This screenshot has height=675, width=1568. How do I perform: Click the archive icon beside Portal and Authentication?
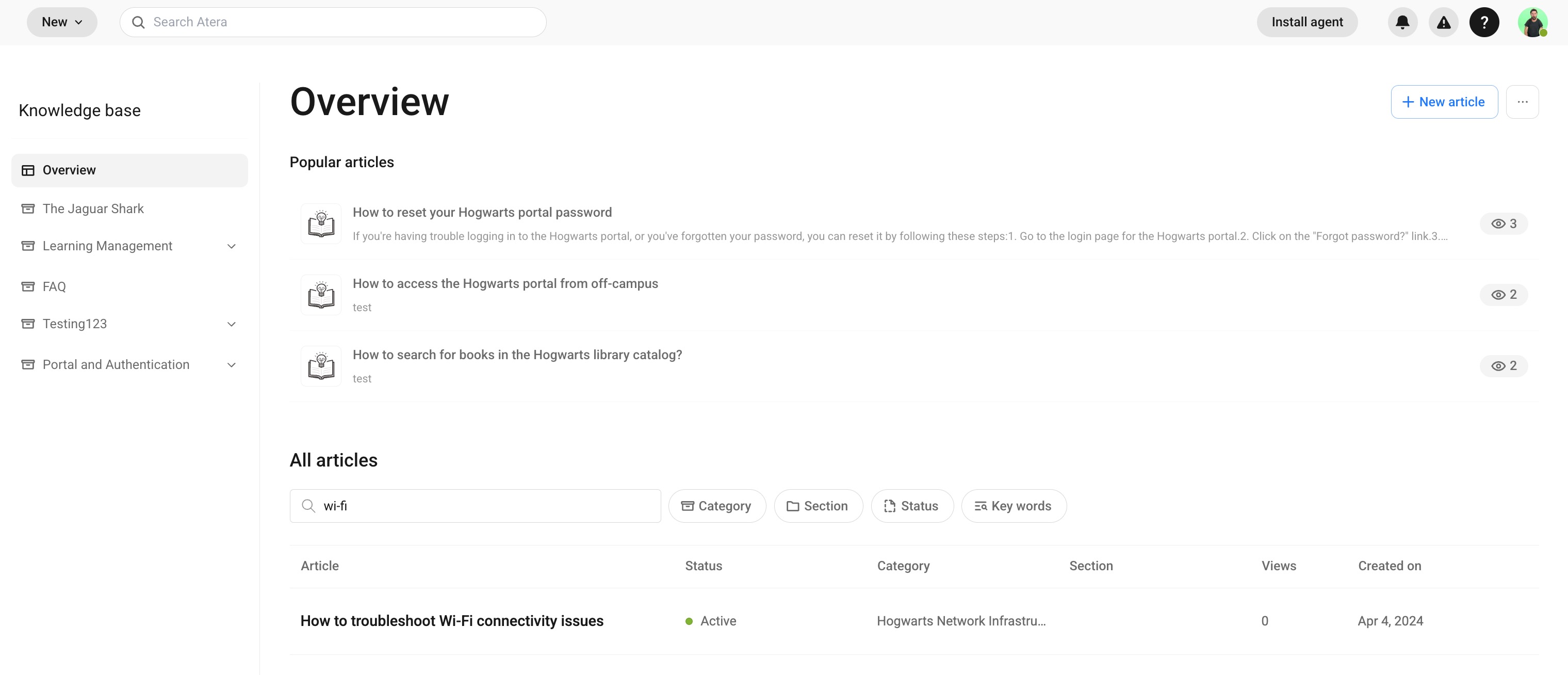pyautogui.click(x=28, y=365)
